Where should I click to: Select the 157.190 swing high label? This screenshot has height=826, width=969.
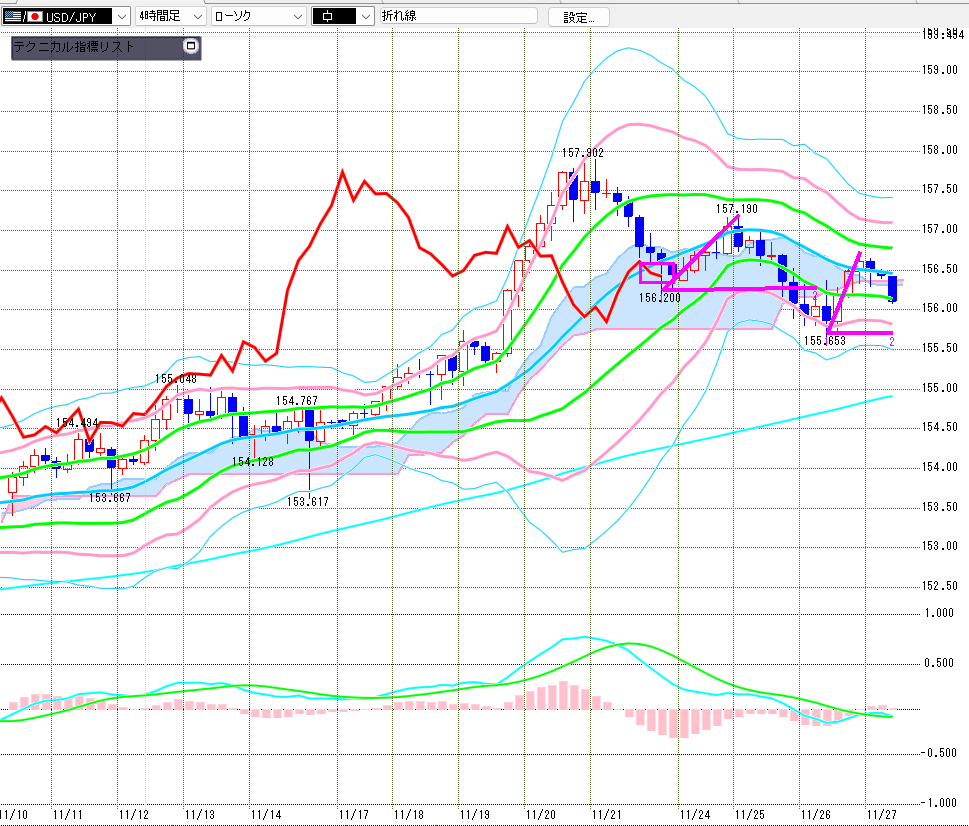[x=736, y=210]
